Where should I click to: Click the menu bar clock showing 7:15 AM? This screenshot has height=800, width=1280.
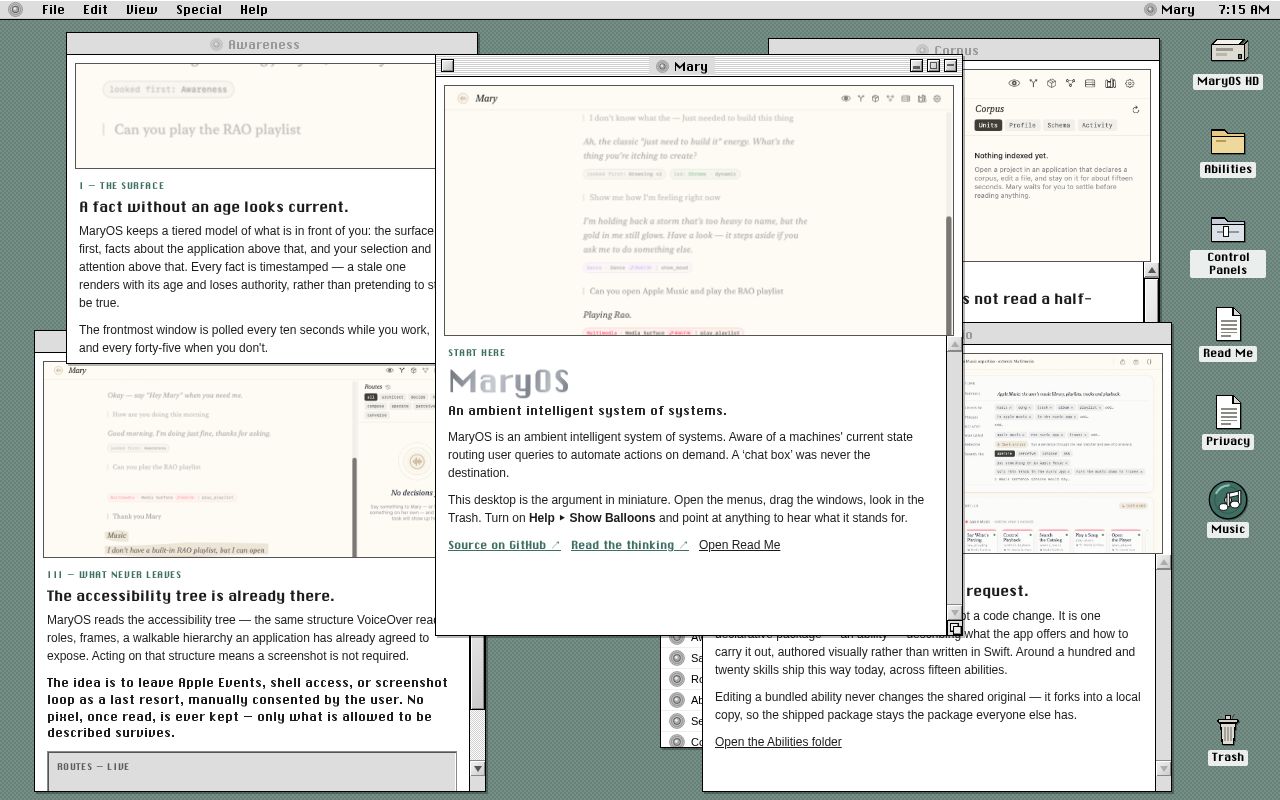tap(1244, 9)
